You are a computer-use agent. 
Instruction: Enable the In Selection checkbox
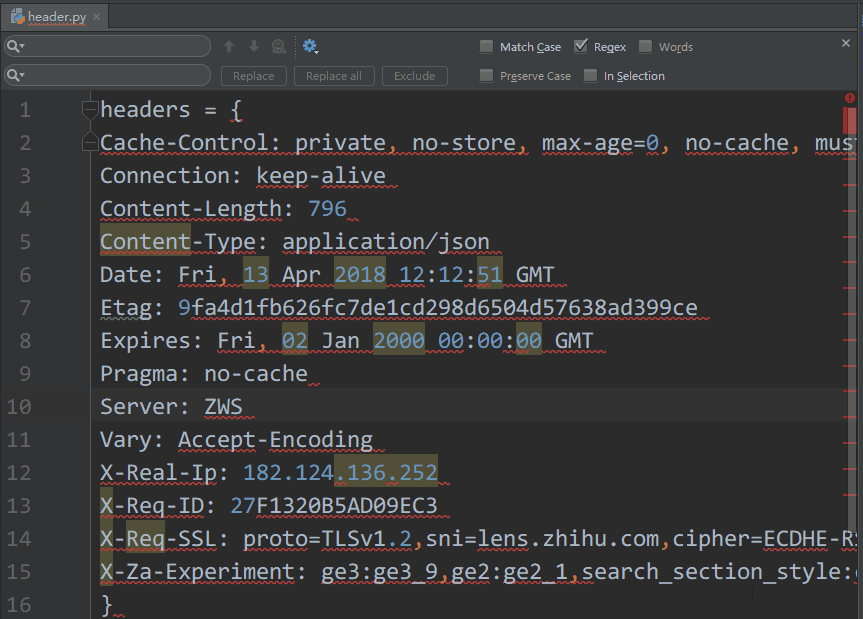[x=590, y=75]
